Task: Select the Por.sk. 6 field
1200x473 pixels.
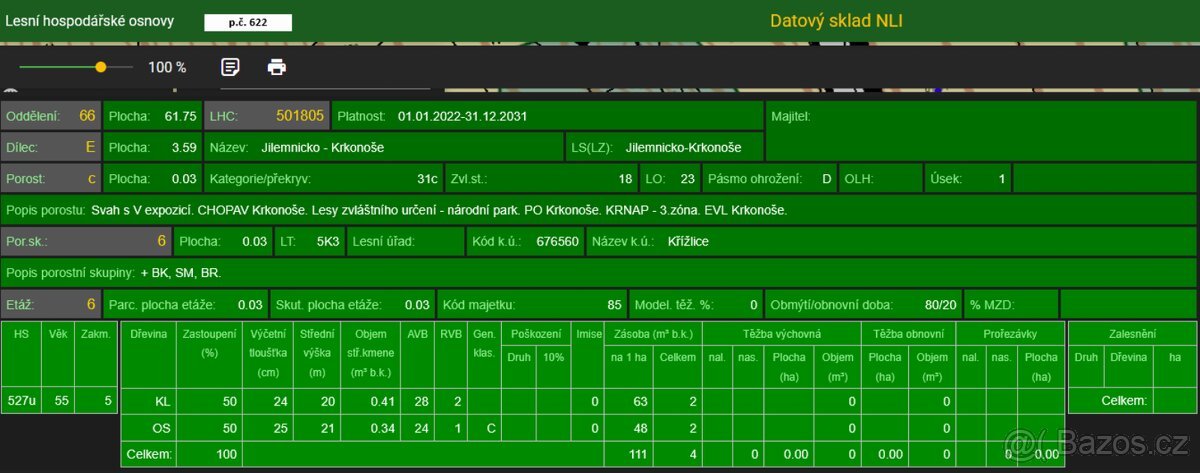Action: pyautogui.click(x=86, y=241)
